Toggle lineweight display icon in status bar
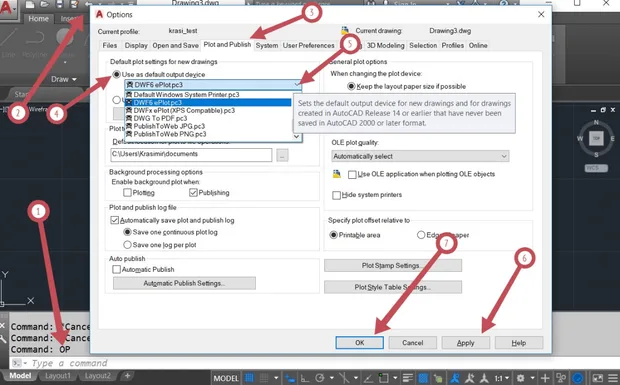Image resolution: width=620 pixels, height=385 pixels. [408, 378]
